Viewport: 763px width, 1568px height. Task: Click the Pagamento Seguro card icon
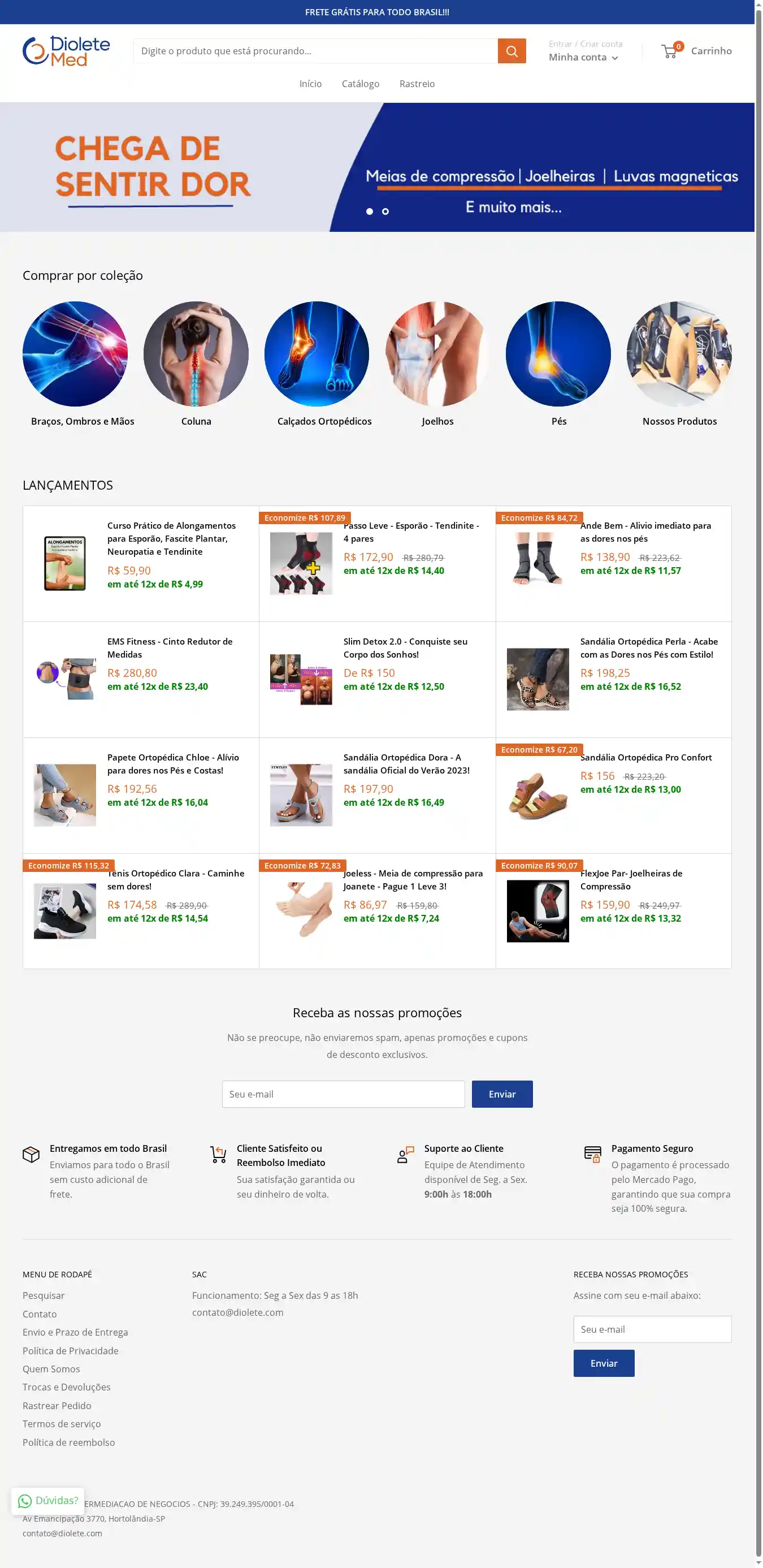coord(593,1154)
